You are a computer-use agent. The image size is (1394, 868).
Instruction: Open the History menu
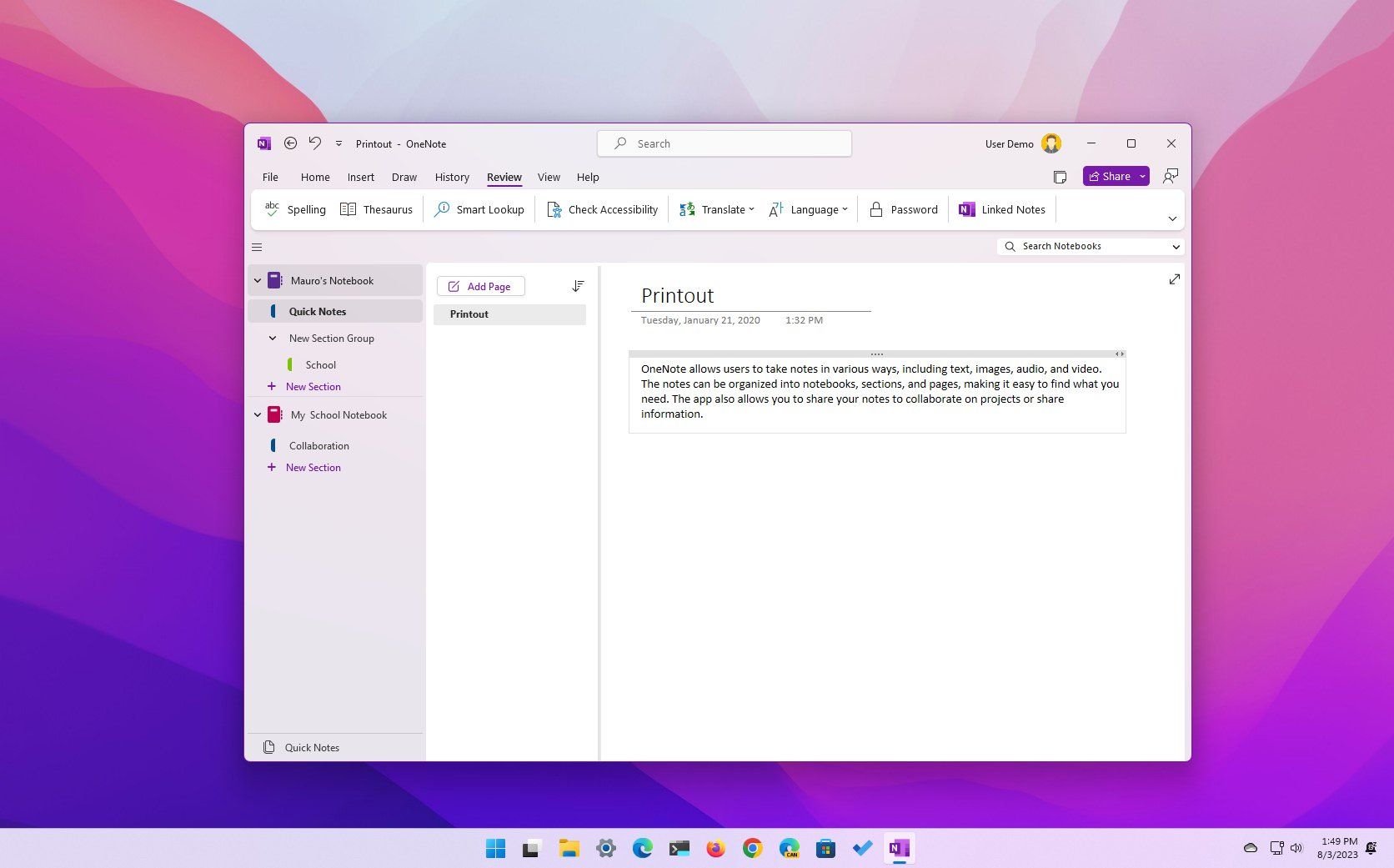(452, 177)
